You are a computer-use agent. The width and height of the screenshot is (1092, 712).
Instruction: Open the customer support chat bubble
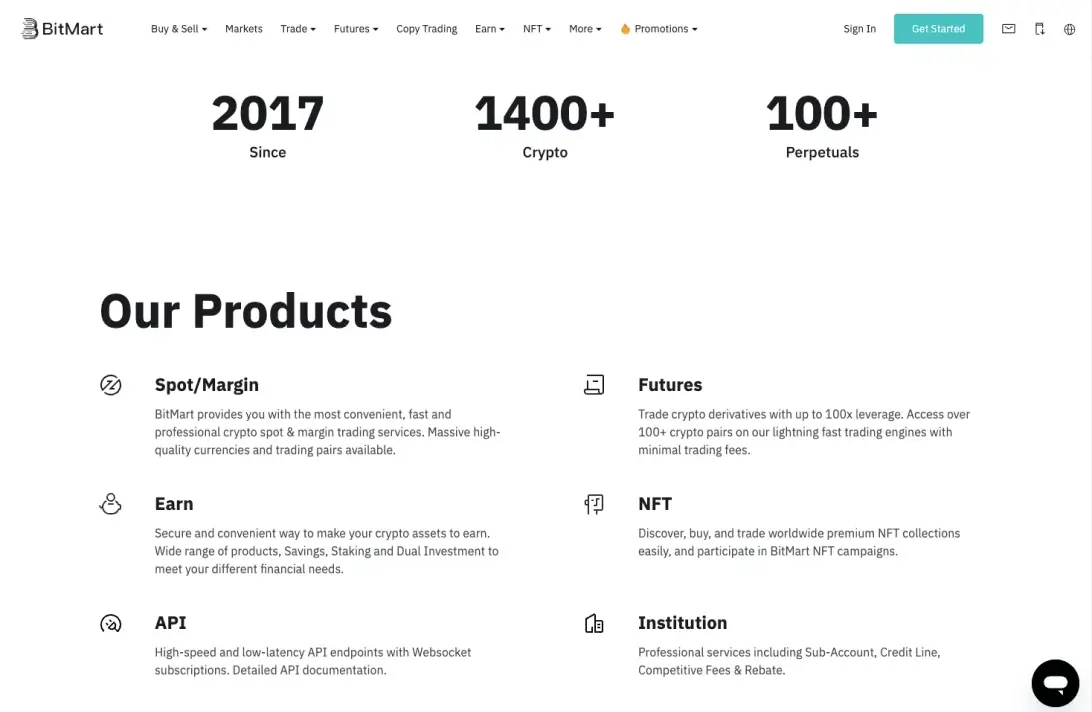click(x=1055, y=682)
